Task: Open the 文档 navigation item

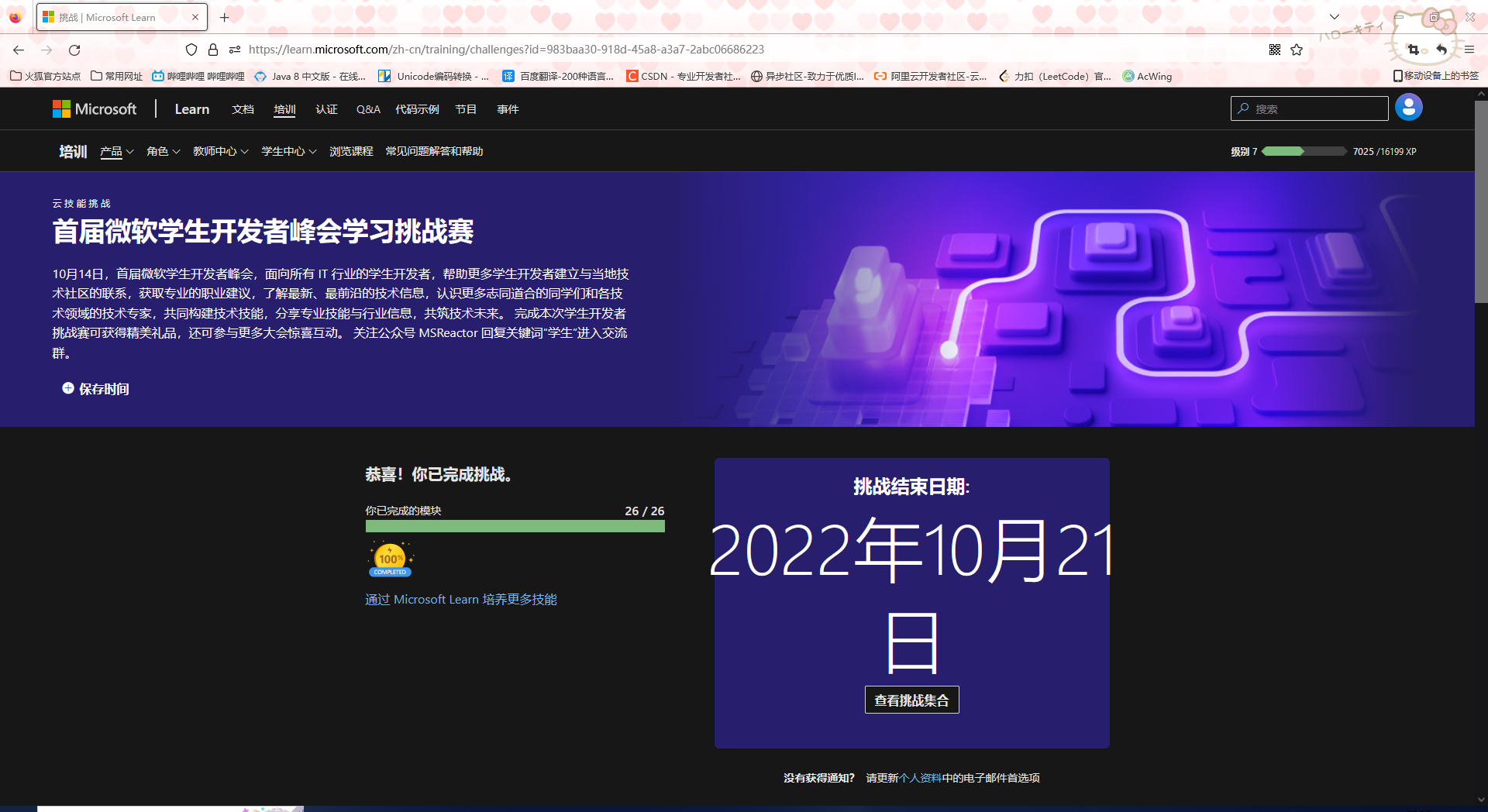Action: [243, 109]
